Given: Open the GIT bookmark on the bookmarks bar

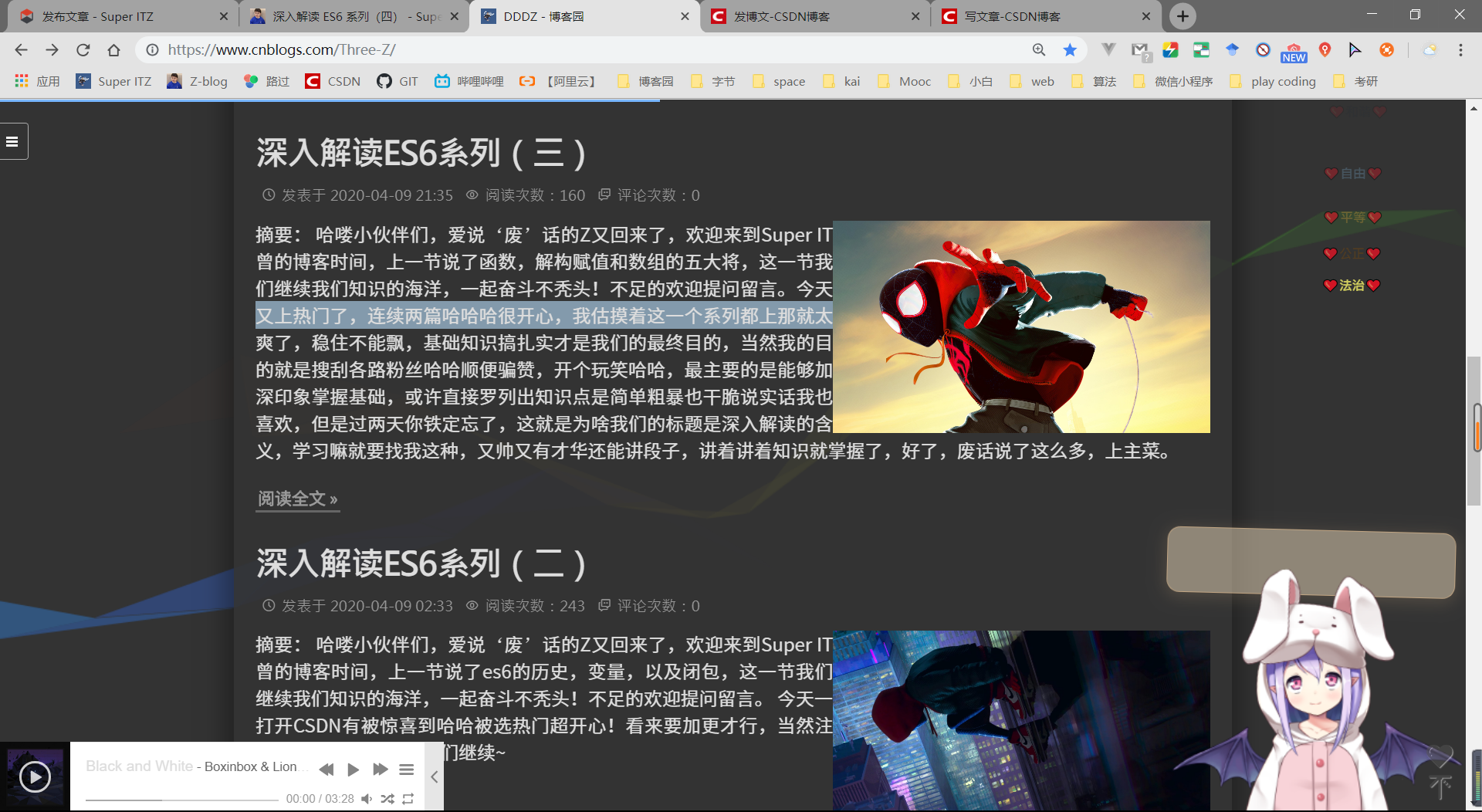Looking at the screenshot, I should (397, 81).
